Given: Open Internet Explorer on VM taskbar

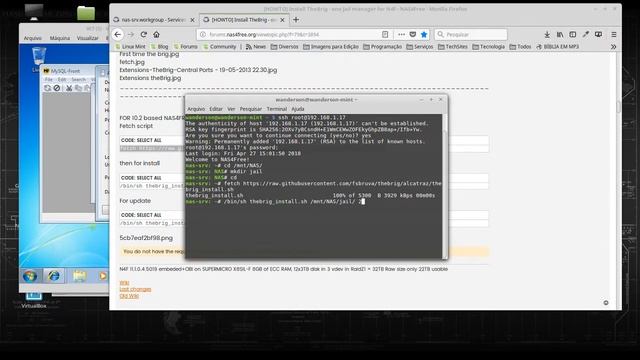Looking at the screenshot, I should 53,276.
